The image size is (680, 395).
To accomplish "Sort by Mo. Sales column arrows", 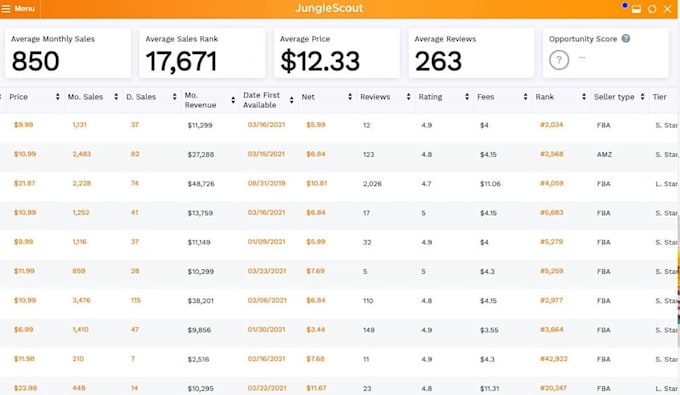I will pos(116,97).
